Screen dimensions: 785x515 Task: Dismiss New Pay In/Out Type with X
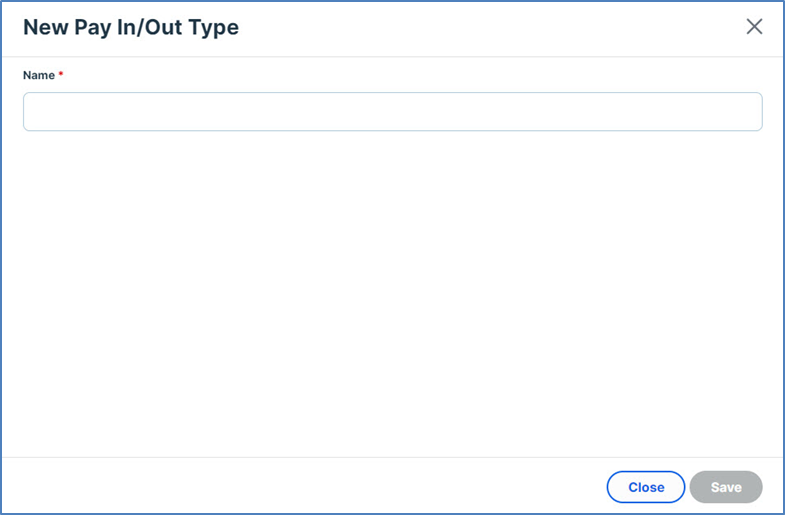pos(754,27)
